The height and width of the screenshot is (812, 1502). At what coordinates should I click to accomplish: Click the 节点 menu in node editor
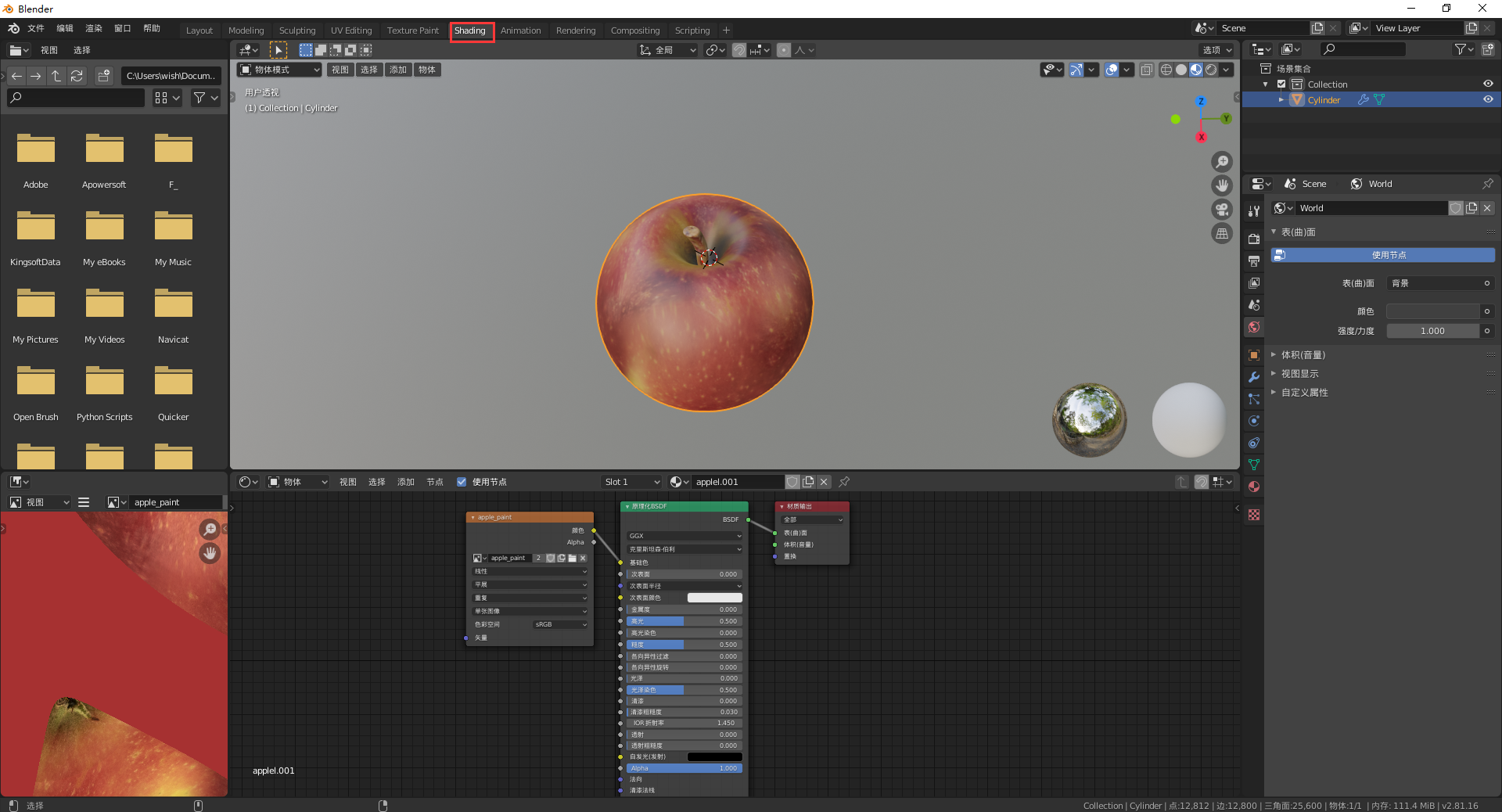tap(435, 482)
